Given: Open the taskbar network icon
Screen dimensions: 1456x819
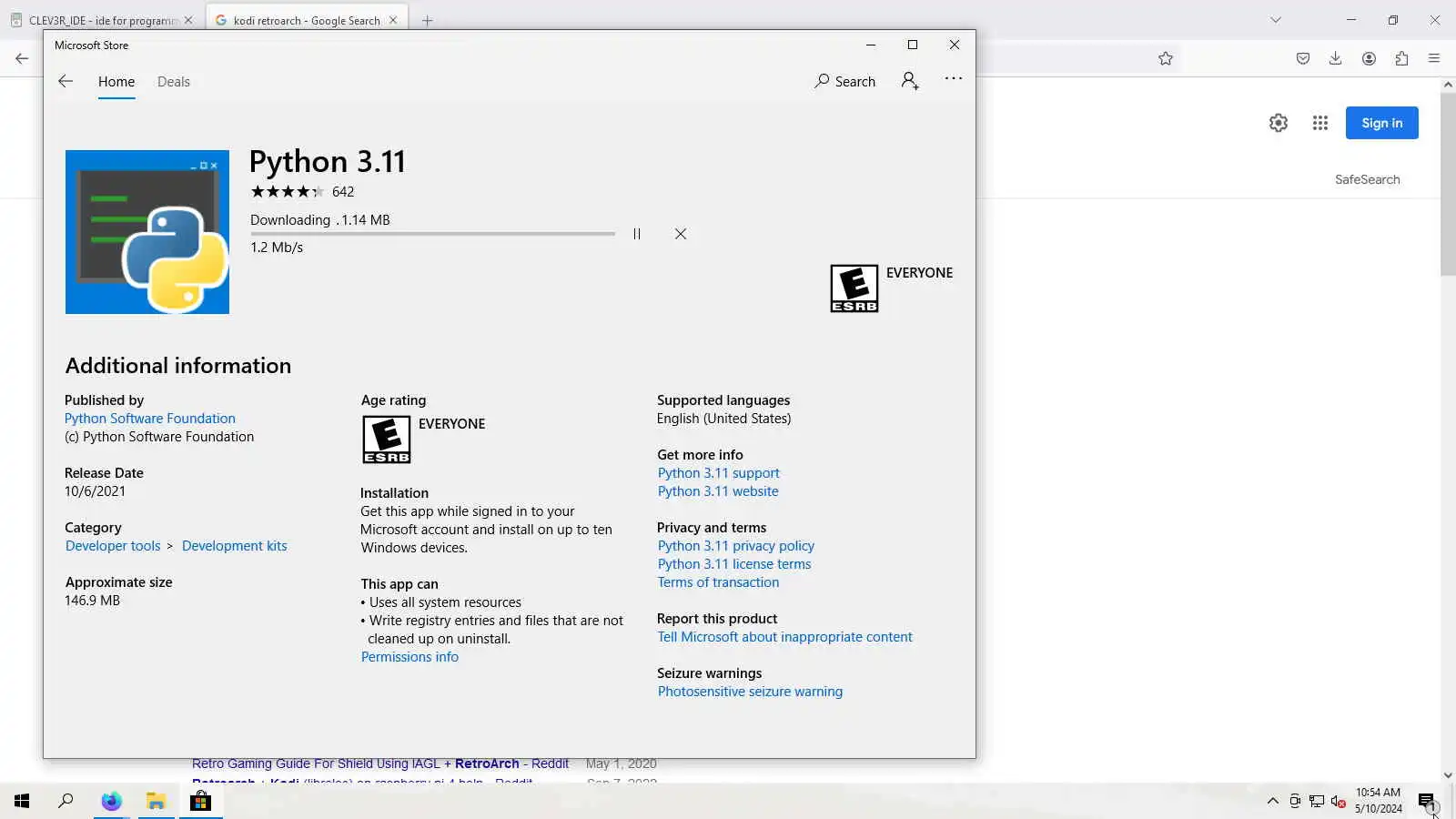Looking at the screenshot, I should (x=1316, y=801).
